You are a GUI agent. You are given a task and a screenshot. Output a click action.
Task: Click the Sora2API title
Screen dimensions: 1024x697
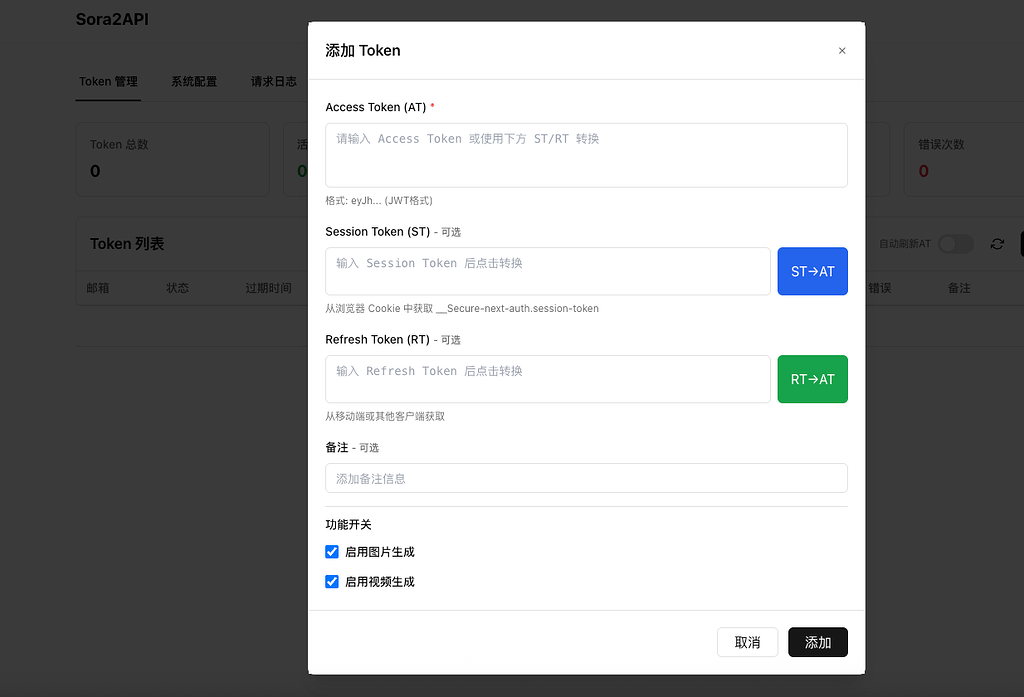coord(112,20)
